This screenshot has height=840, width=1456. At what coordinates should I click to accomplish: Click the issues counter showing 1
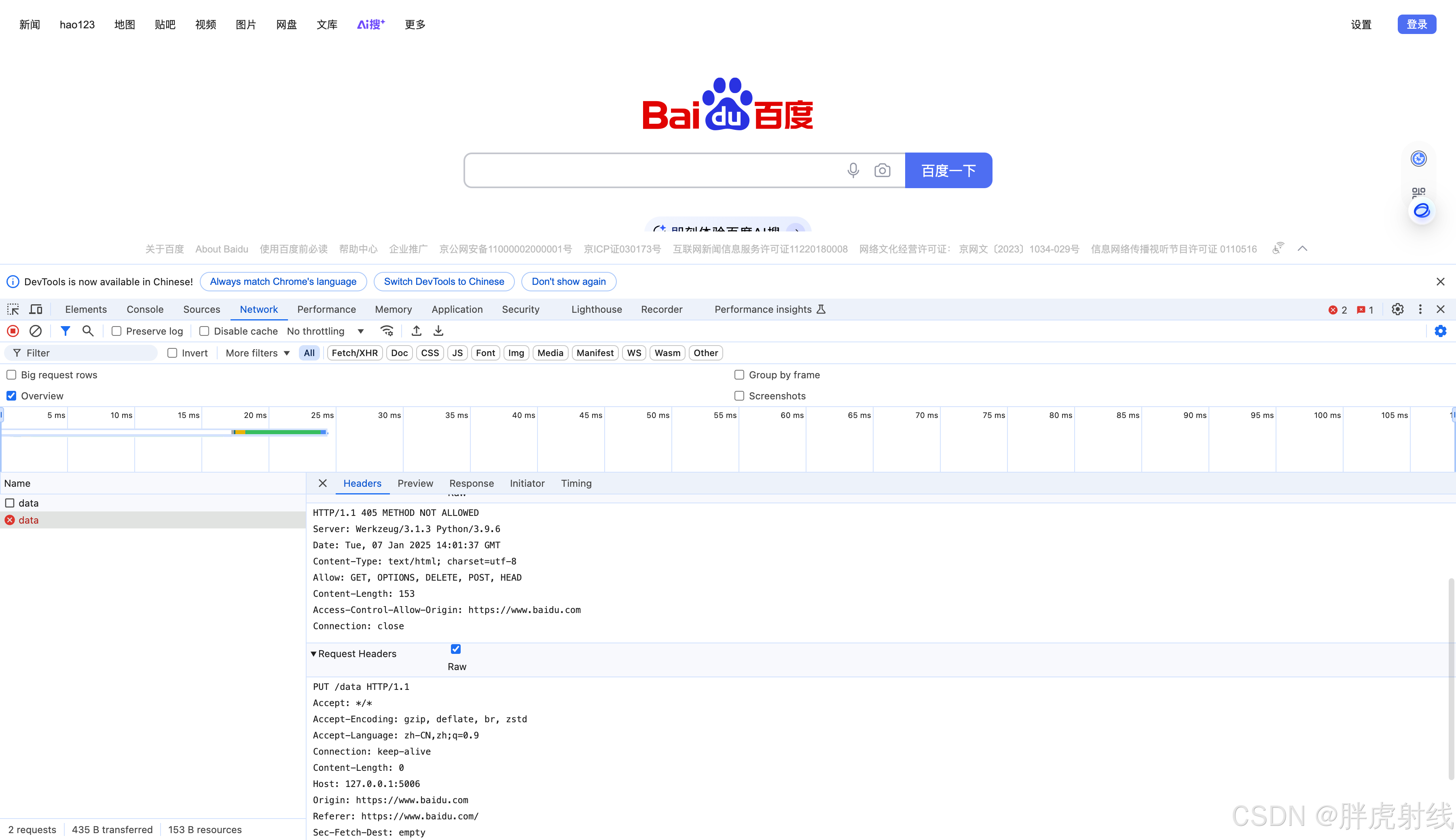[x=1365, y=310]
